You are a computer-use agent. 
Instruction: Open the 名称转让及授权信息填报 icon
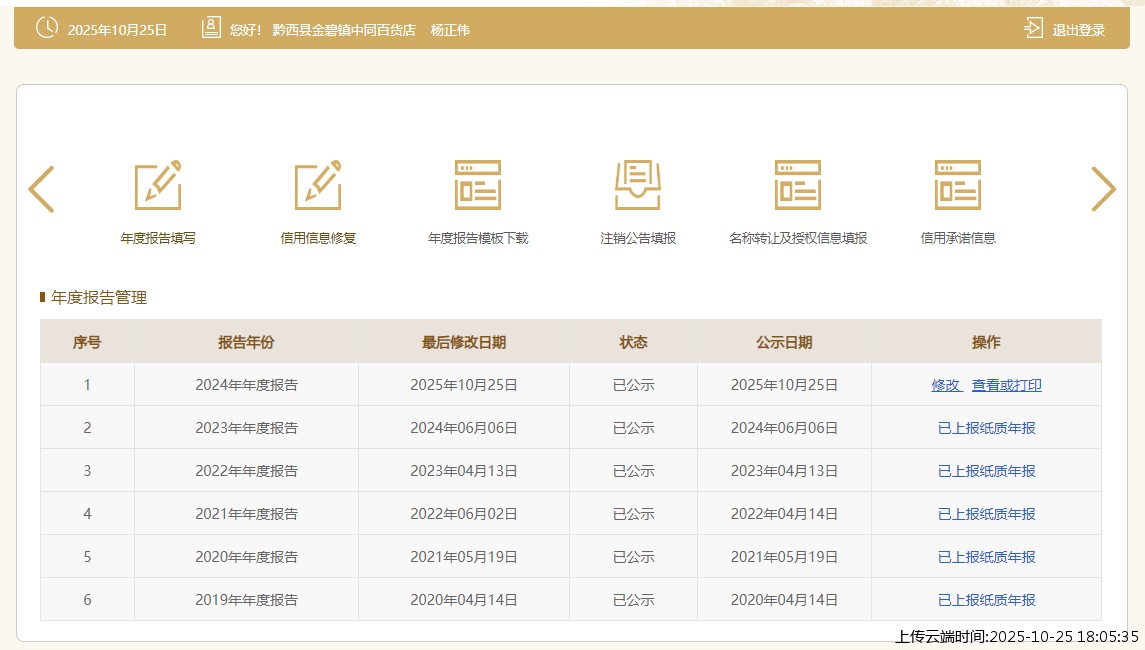(798, 185)
